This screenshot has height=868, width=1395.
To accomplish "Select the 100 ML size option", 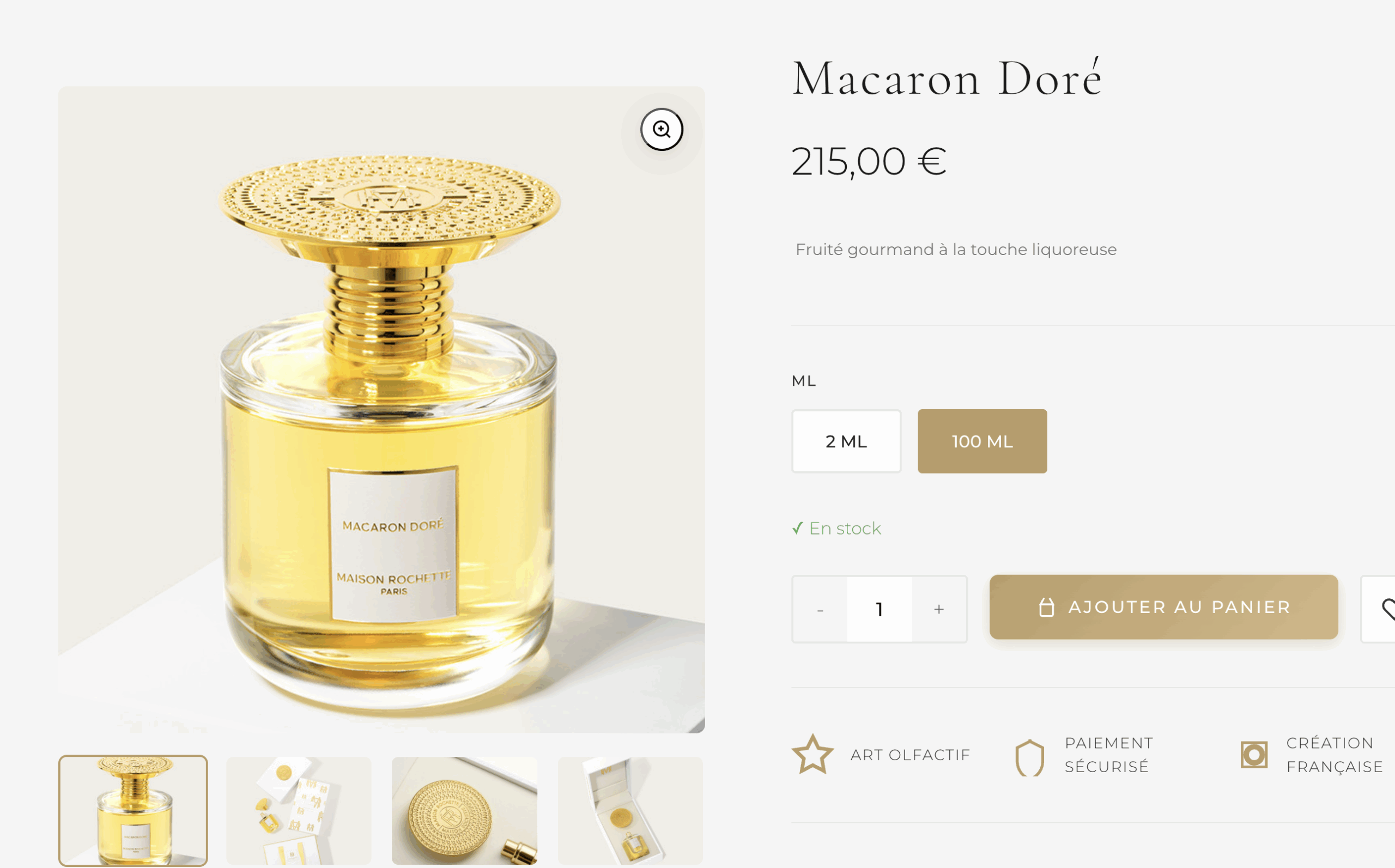I will point(981,441).
